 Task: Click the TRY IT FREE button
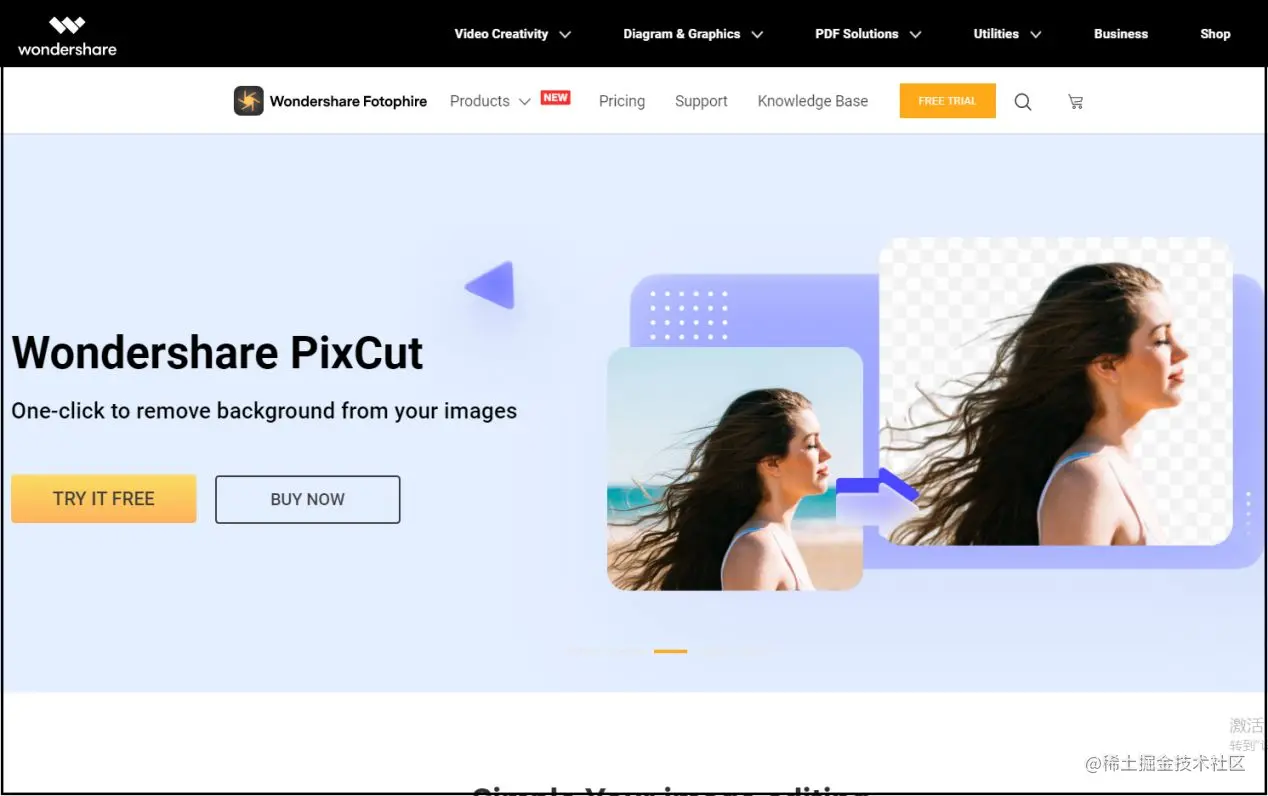[104, 499]
